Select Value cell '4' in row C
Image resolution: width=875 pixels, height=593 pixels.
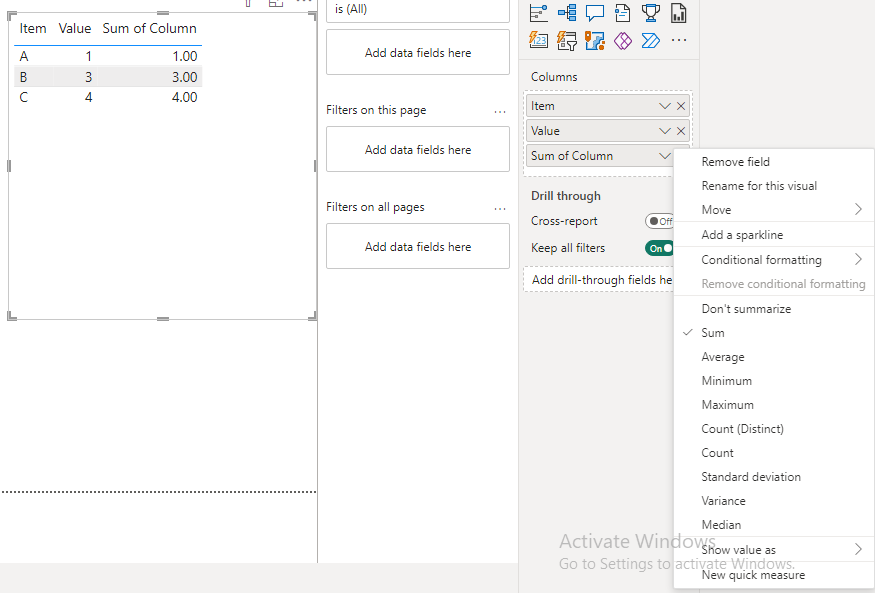coord(88,97)
